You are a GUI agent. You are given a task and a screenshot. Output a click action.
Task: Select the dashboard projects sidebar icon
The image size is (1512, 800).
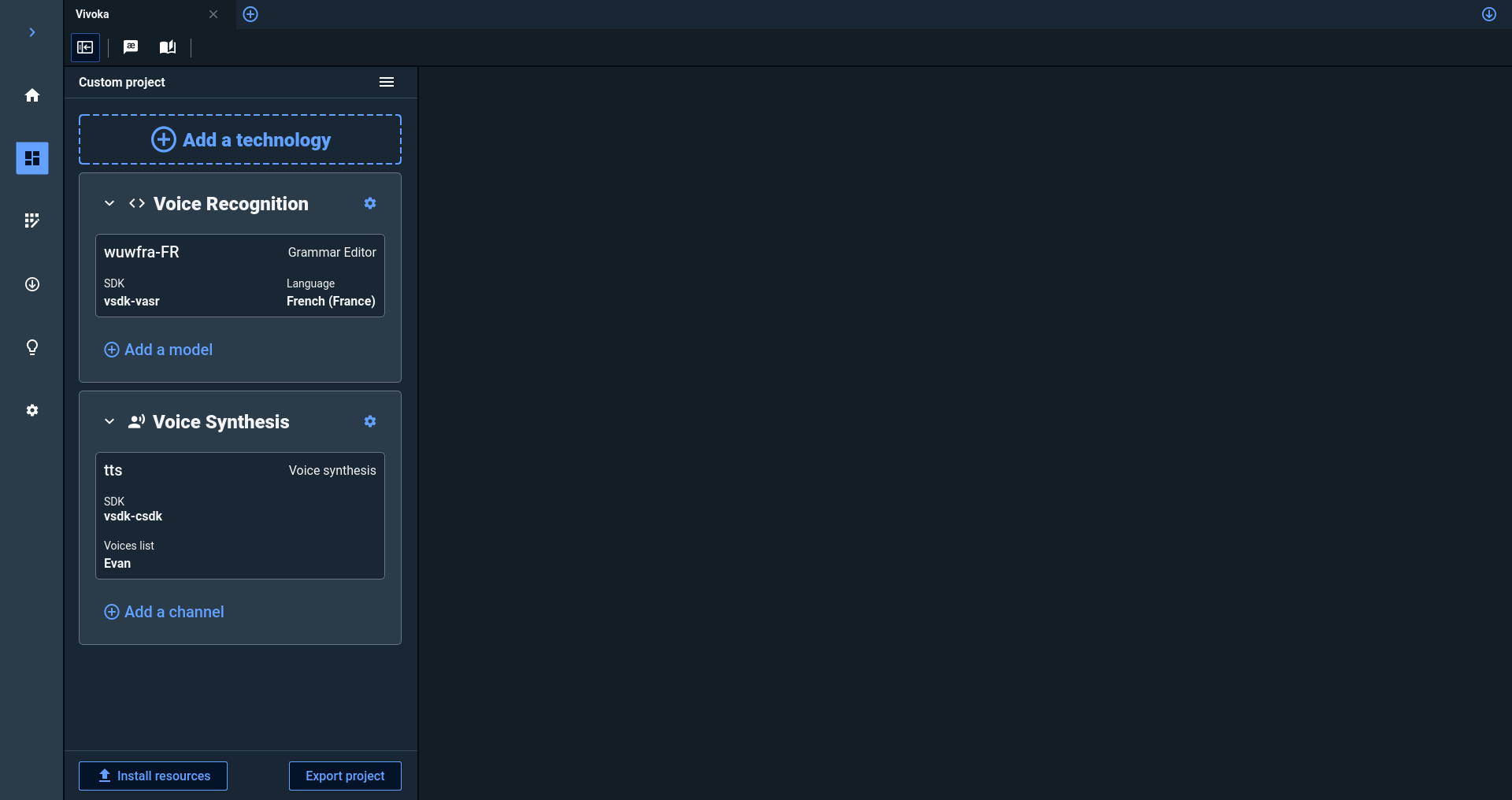32,158
